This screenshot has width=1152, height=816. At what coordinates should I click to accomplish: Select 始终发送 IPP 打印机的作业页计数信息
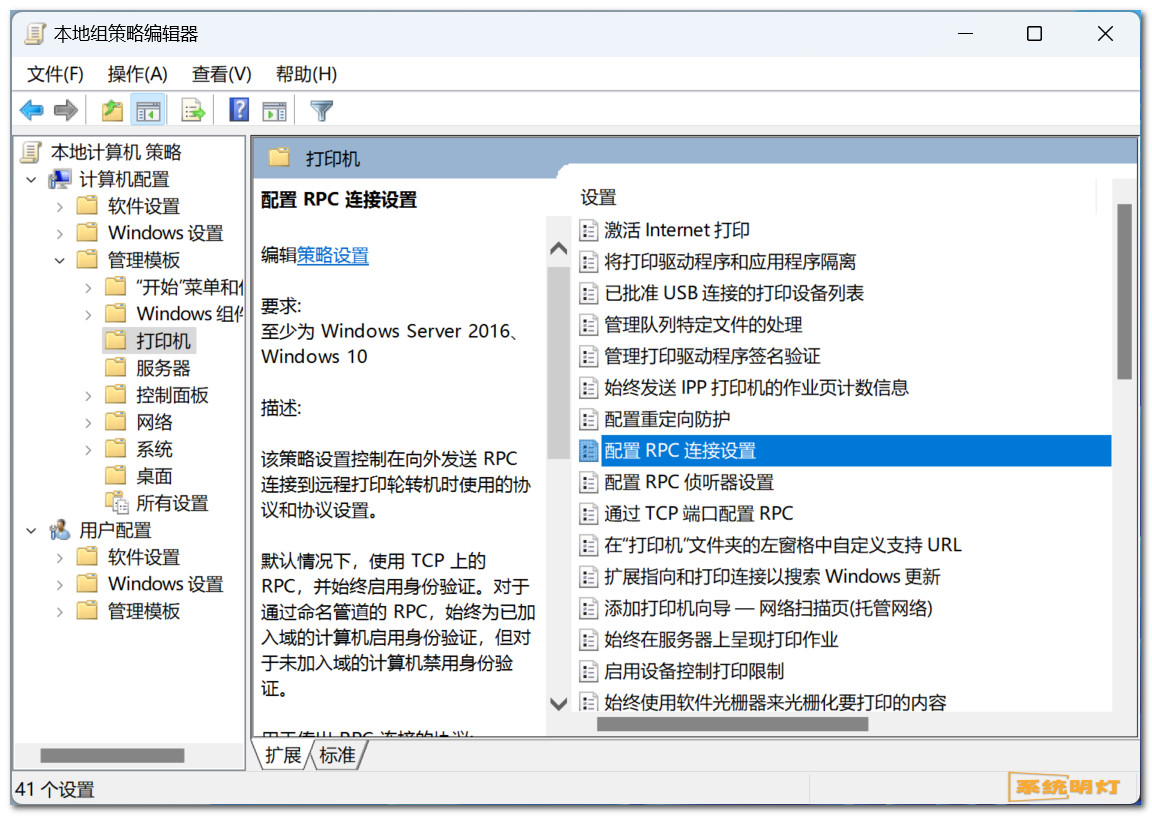point(756,388)
